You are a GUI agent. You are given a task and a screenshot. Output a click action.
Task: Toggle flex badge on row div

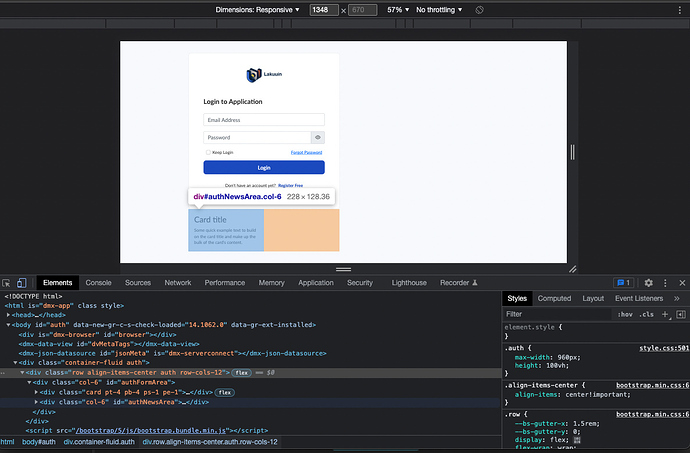click(241, 373)
